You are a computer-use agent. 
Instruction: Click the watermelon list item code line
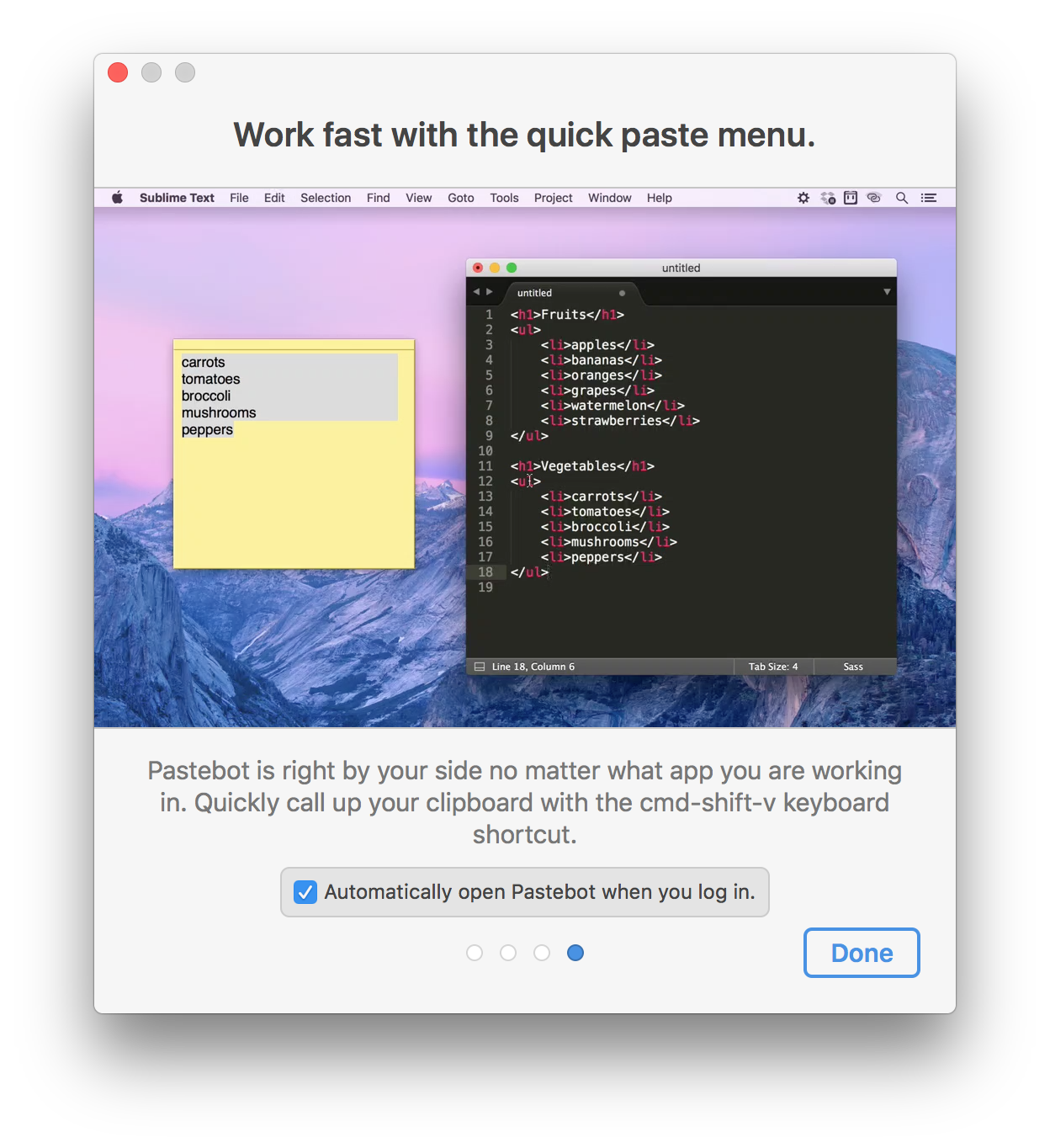tap(612, 406)
